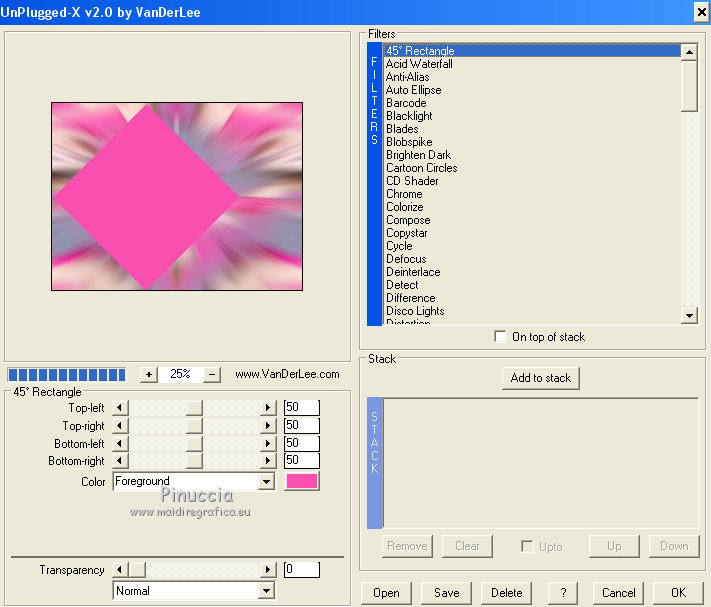This screenshot has width=711, height=607.
Task: Open the Color Foreground dropdown
Action: 267,481
